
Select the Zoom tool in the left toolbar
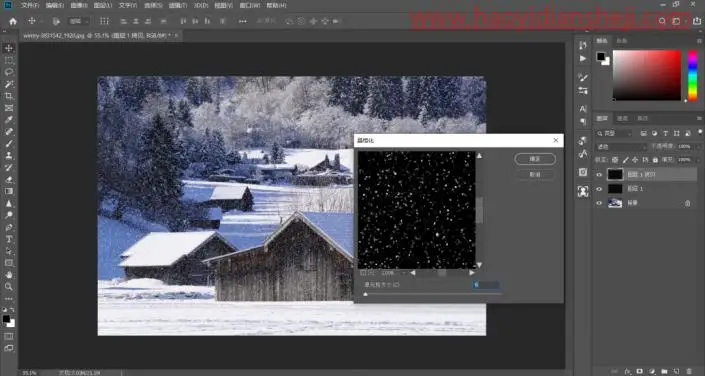pyautogui.click(x=9, y=286)
